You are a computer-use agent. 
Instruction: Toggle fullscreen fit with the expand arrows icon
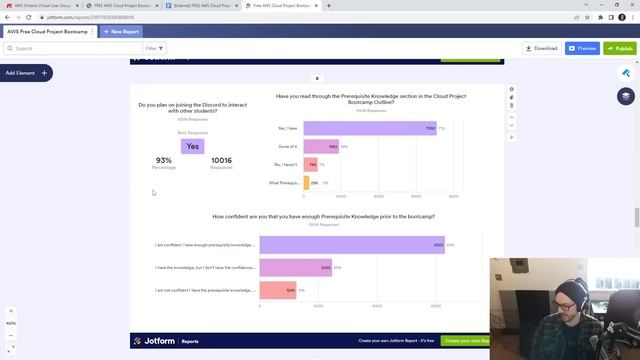pos(11,349)
